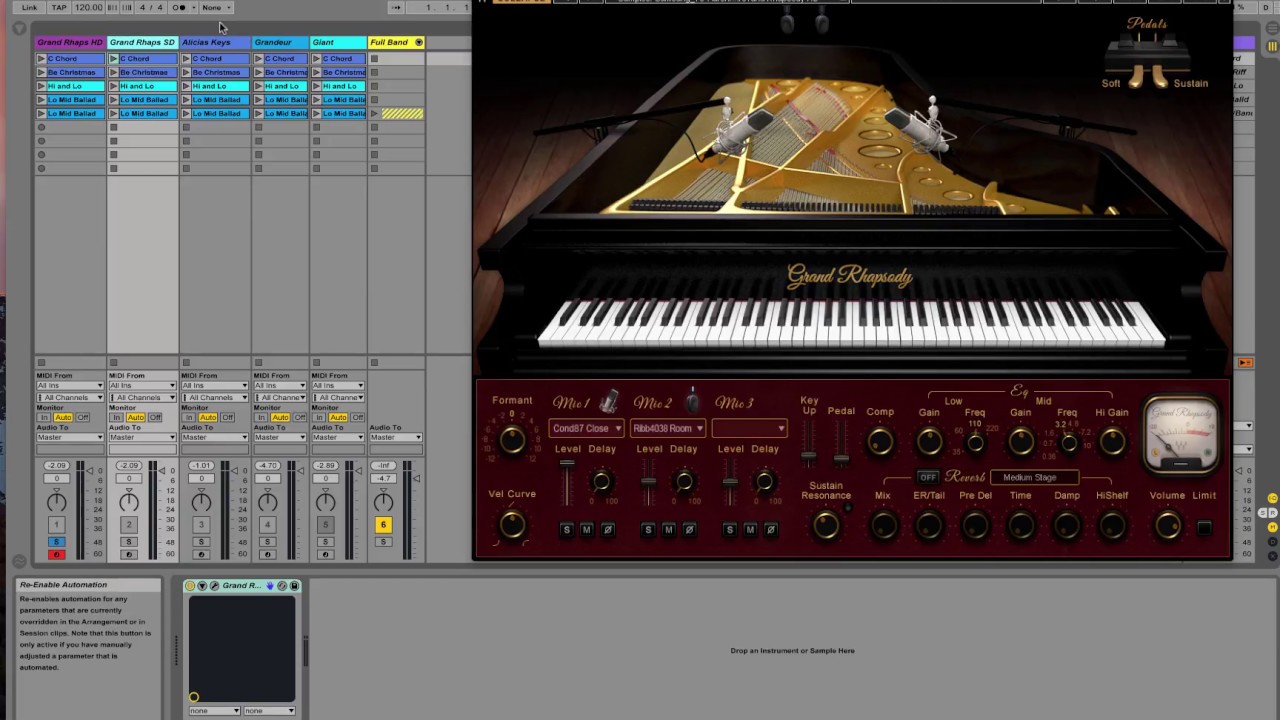1280x720 pixels.
Task: Adjust the Pedal fader
Action: pos(841,459)
